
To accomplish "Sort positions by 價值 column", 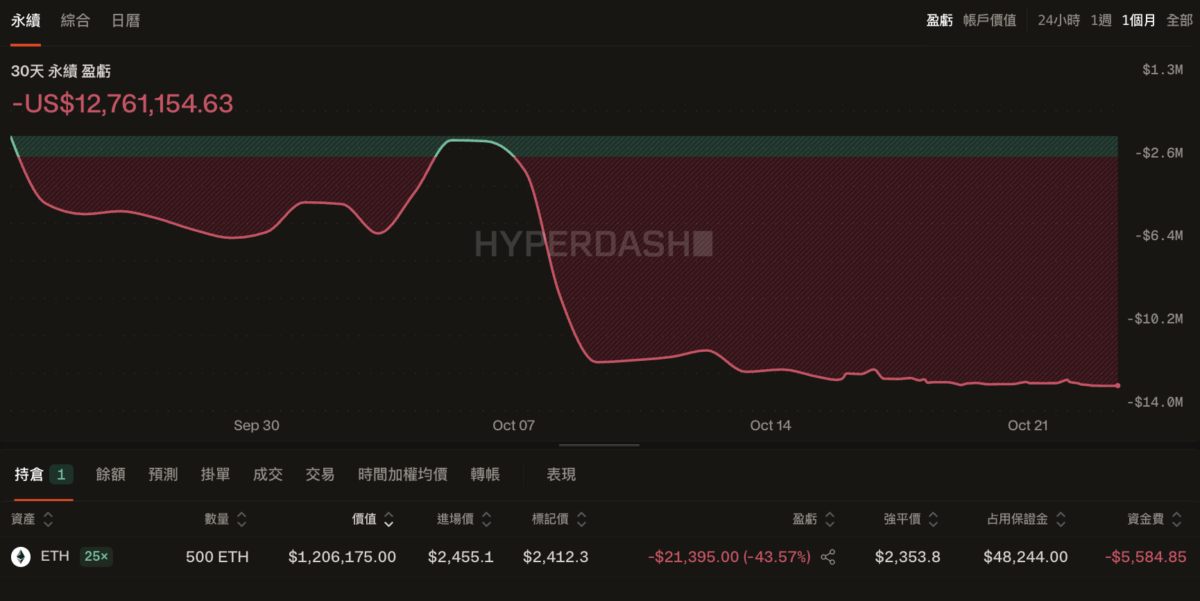I will [x=373, y=519].
